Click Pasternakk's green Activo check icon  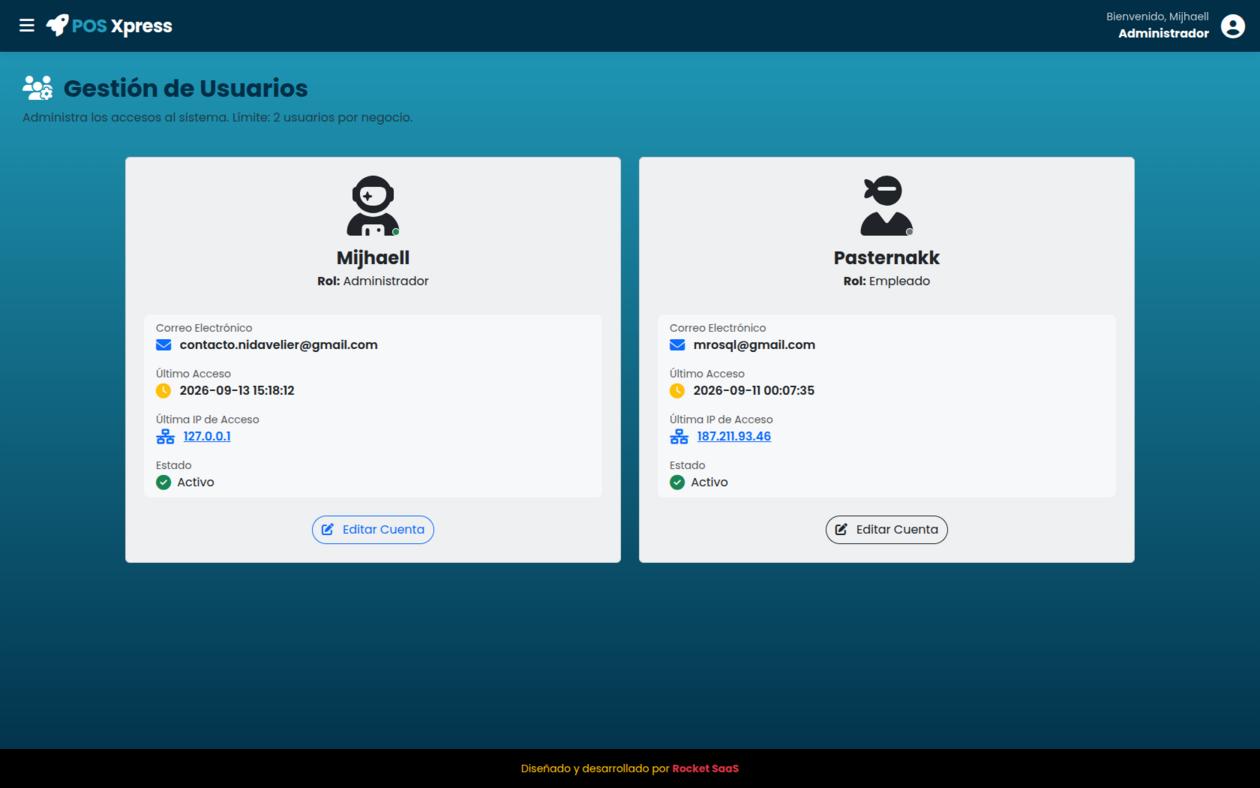click(677, 482)
